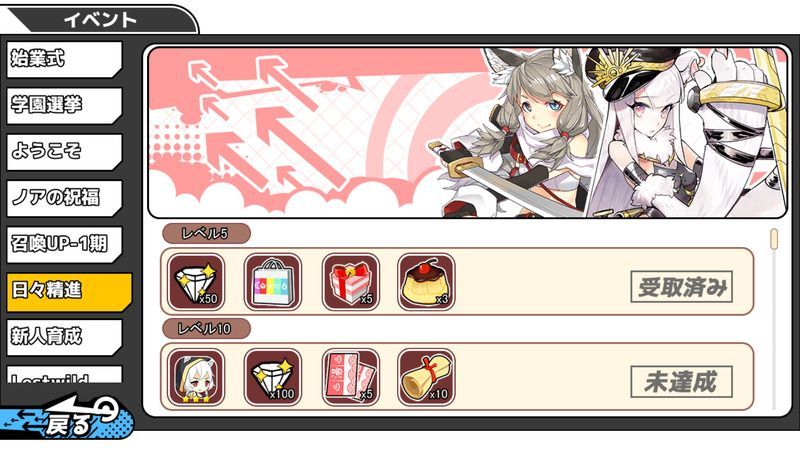Screen dimensions: 800x450
Task: Open the ようこそ event tab
Action: tap(64, 152)
